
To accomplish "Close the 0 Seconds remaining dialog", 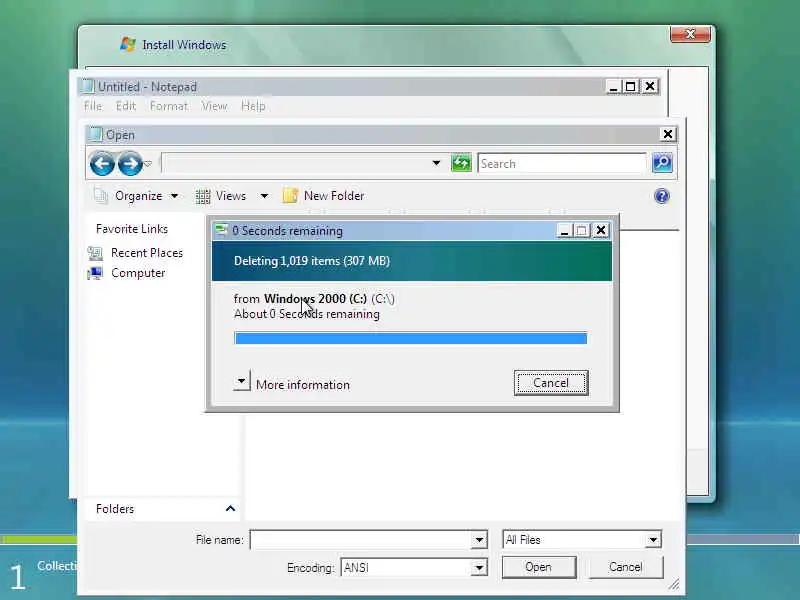I will pyautogui.click(x=601, y=231).
